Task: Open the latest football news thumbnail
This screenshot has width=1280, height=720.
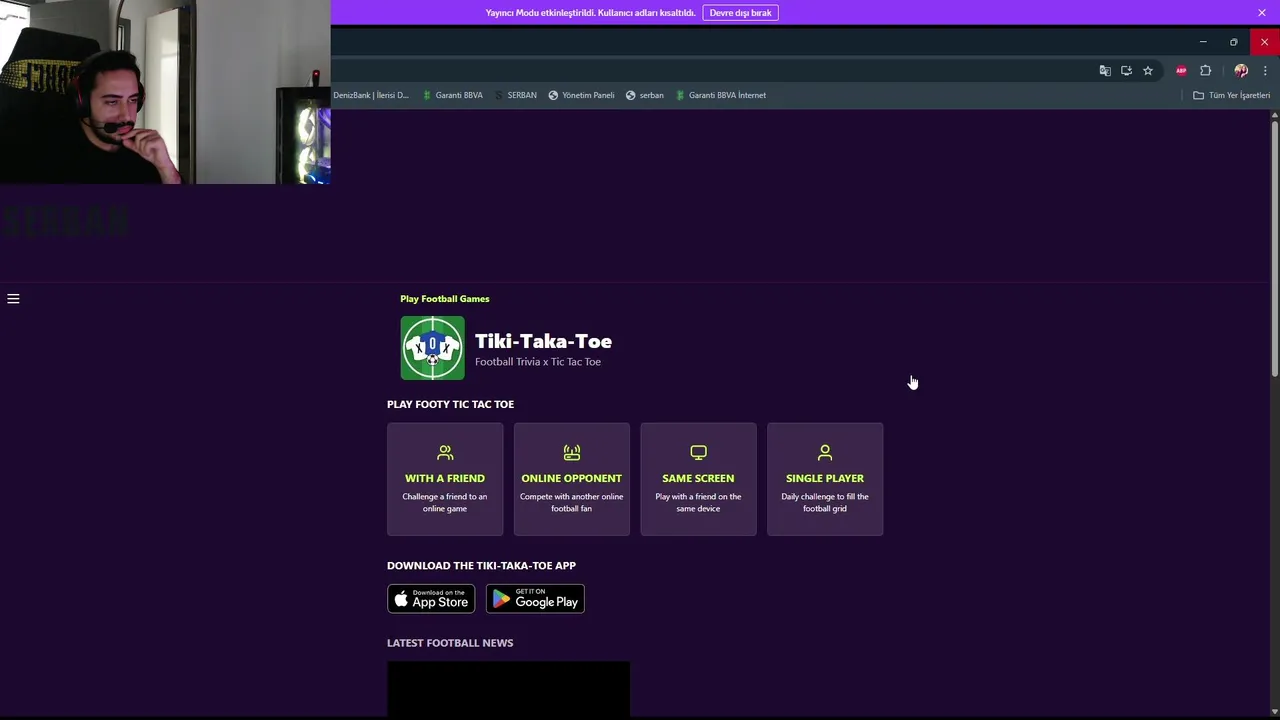Action: (508, 689)
